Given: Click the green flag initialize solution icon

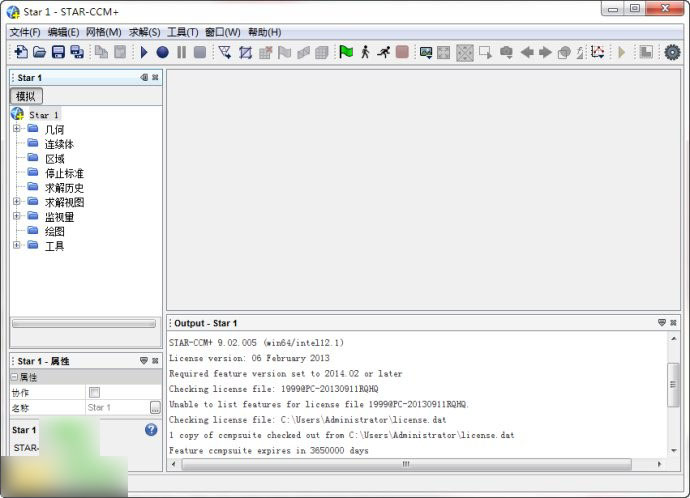Looking at the screenshot, I should pyautogui.click(x=346, y=52).
